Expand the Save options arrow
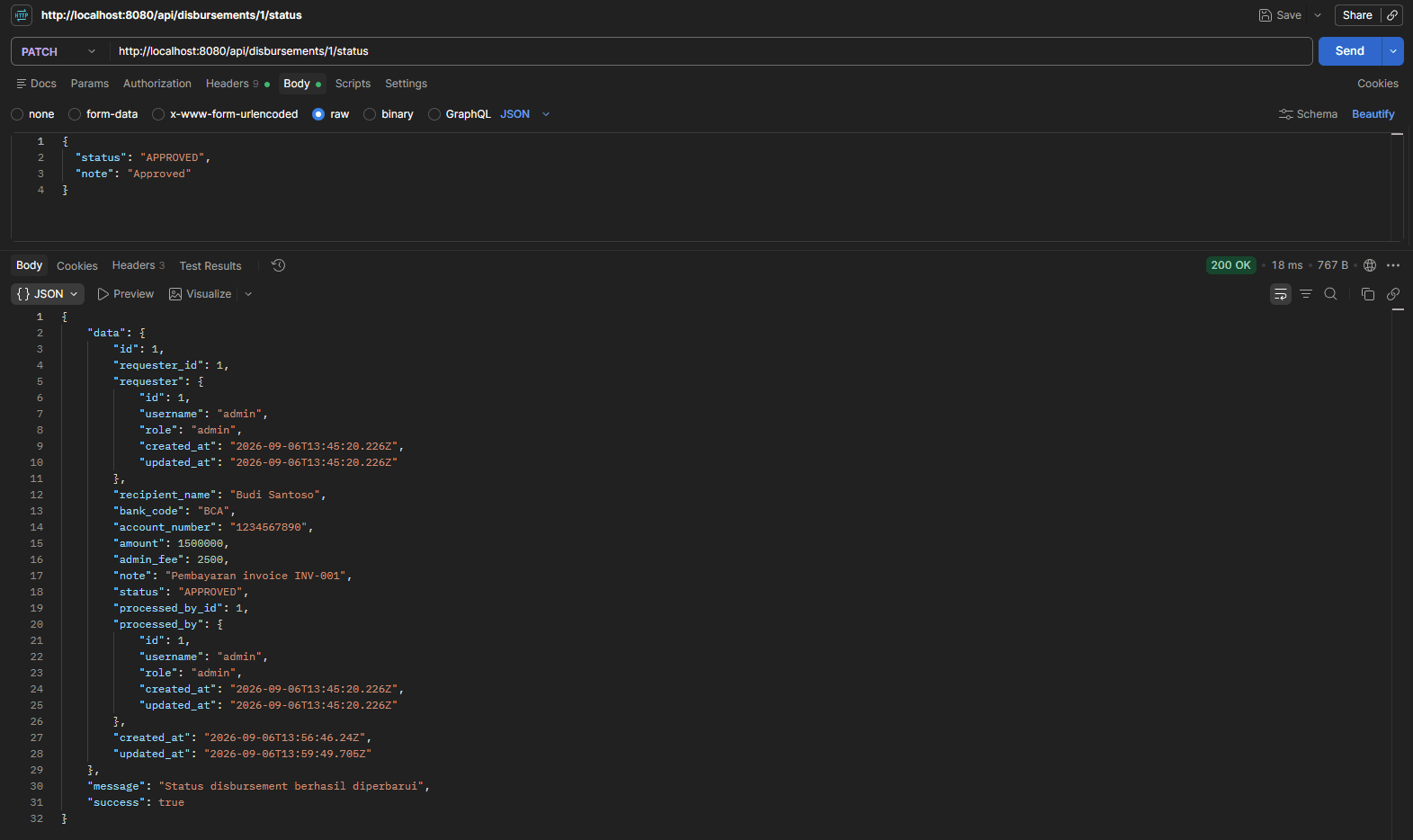1413x840 pixels. pos(1318,15)
